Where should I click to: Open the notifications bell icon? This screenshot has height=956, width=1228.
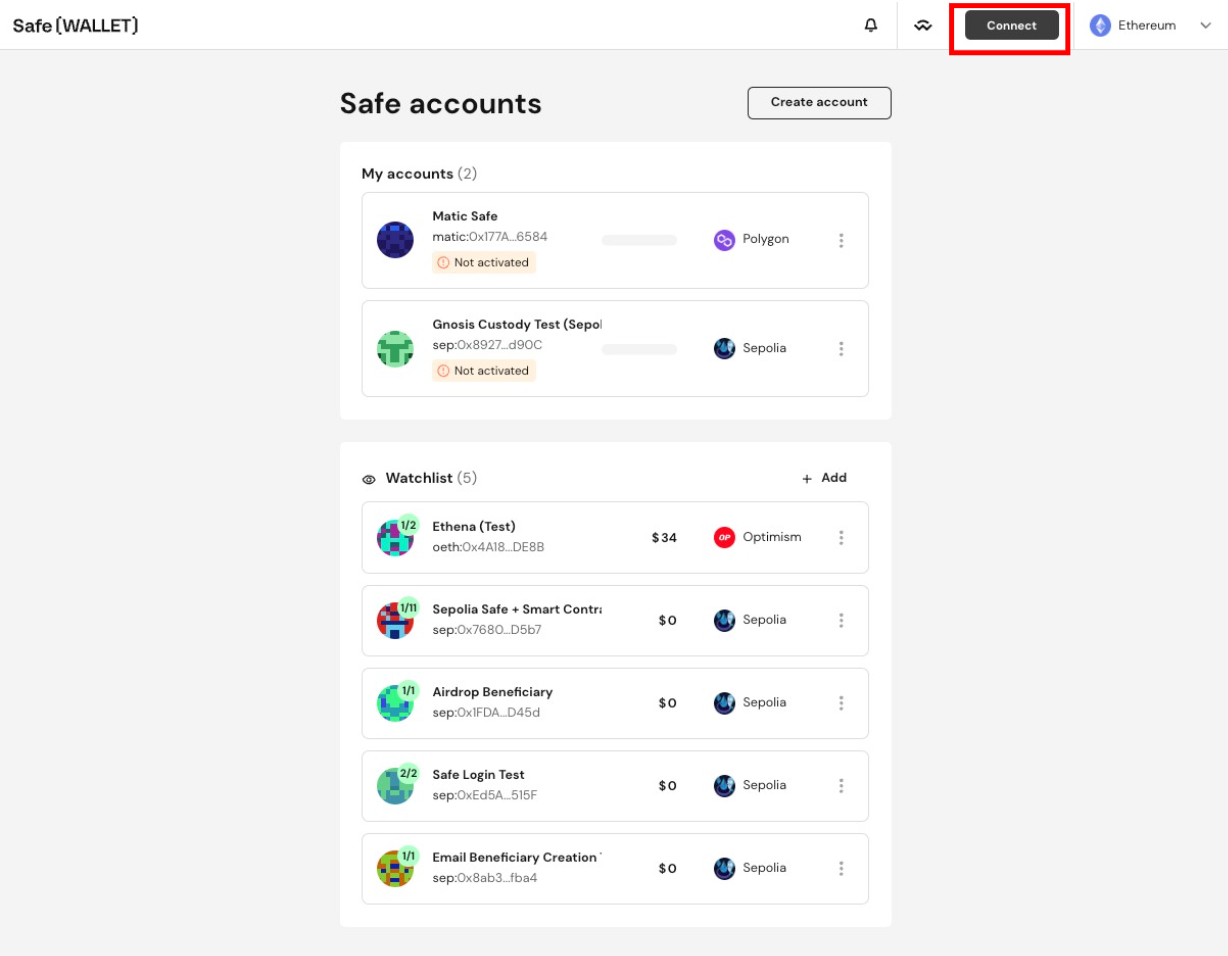tap(871, 25)
